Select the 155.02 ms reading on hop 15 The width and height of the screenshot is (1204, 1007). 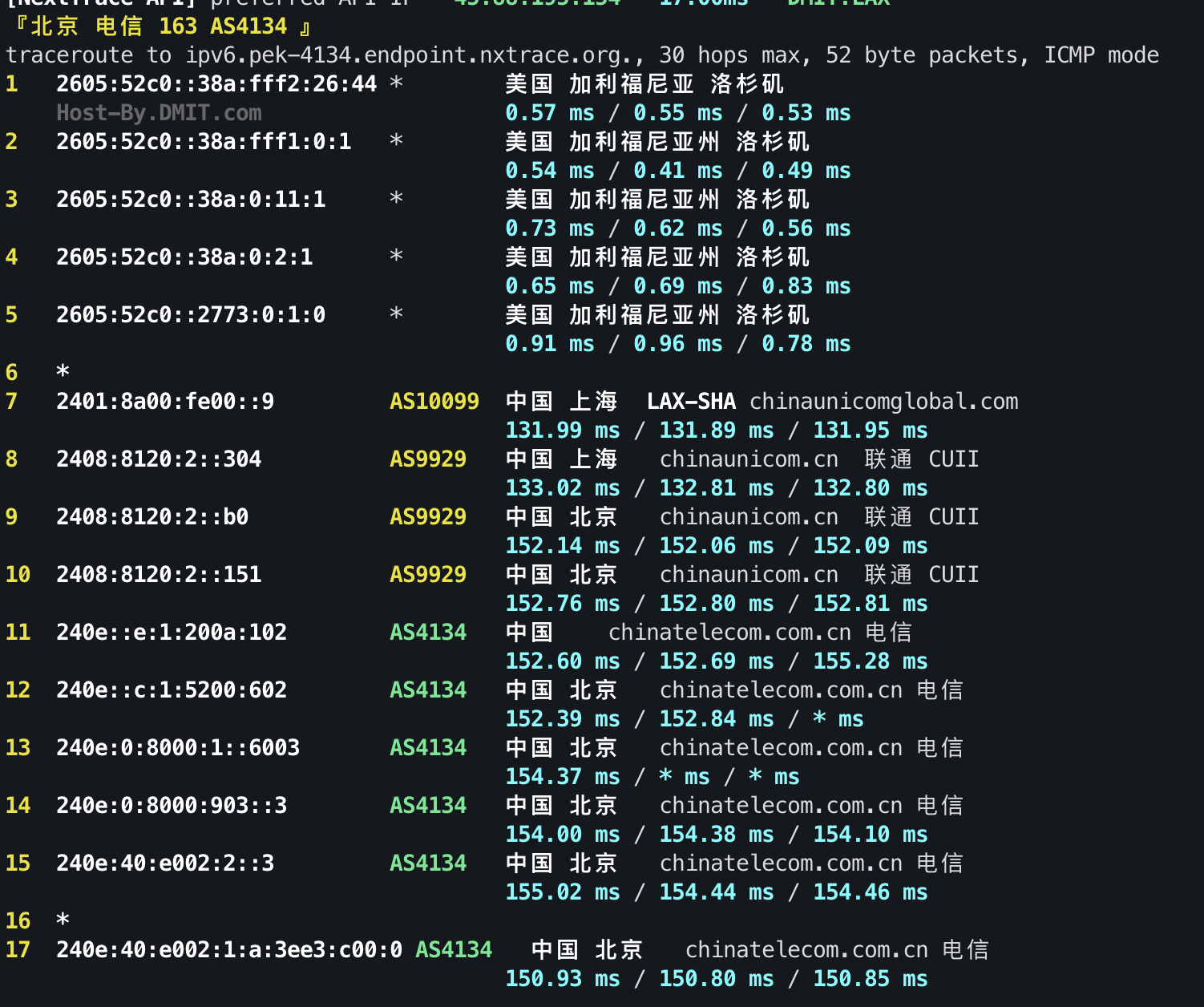[x=561, y=892]
